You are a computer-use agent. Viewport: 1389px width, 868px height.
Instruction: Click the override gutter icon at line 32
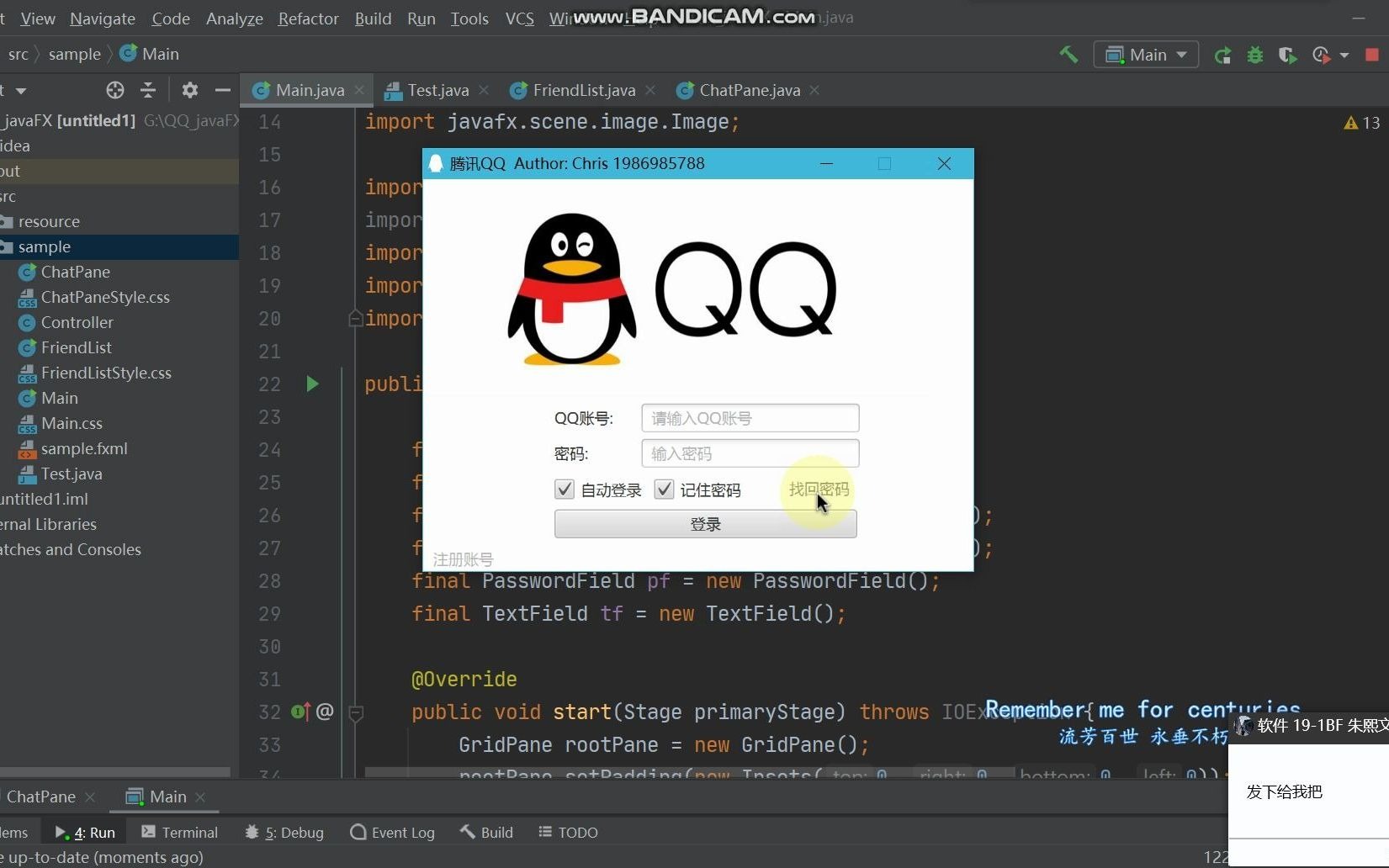(301, 712)
